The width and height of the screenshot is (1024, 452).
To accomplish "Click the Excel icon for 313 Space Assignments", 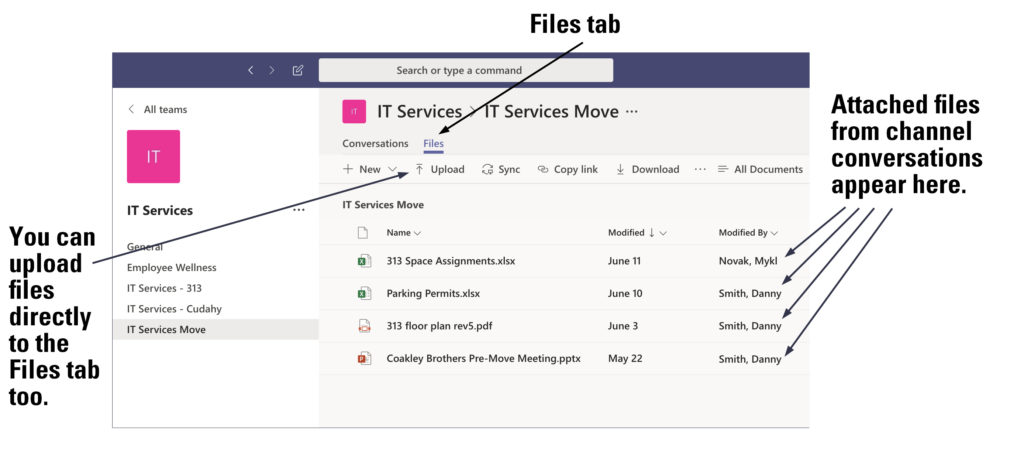I will point(364,261).
